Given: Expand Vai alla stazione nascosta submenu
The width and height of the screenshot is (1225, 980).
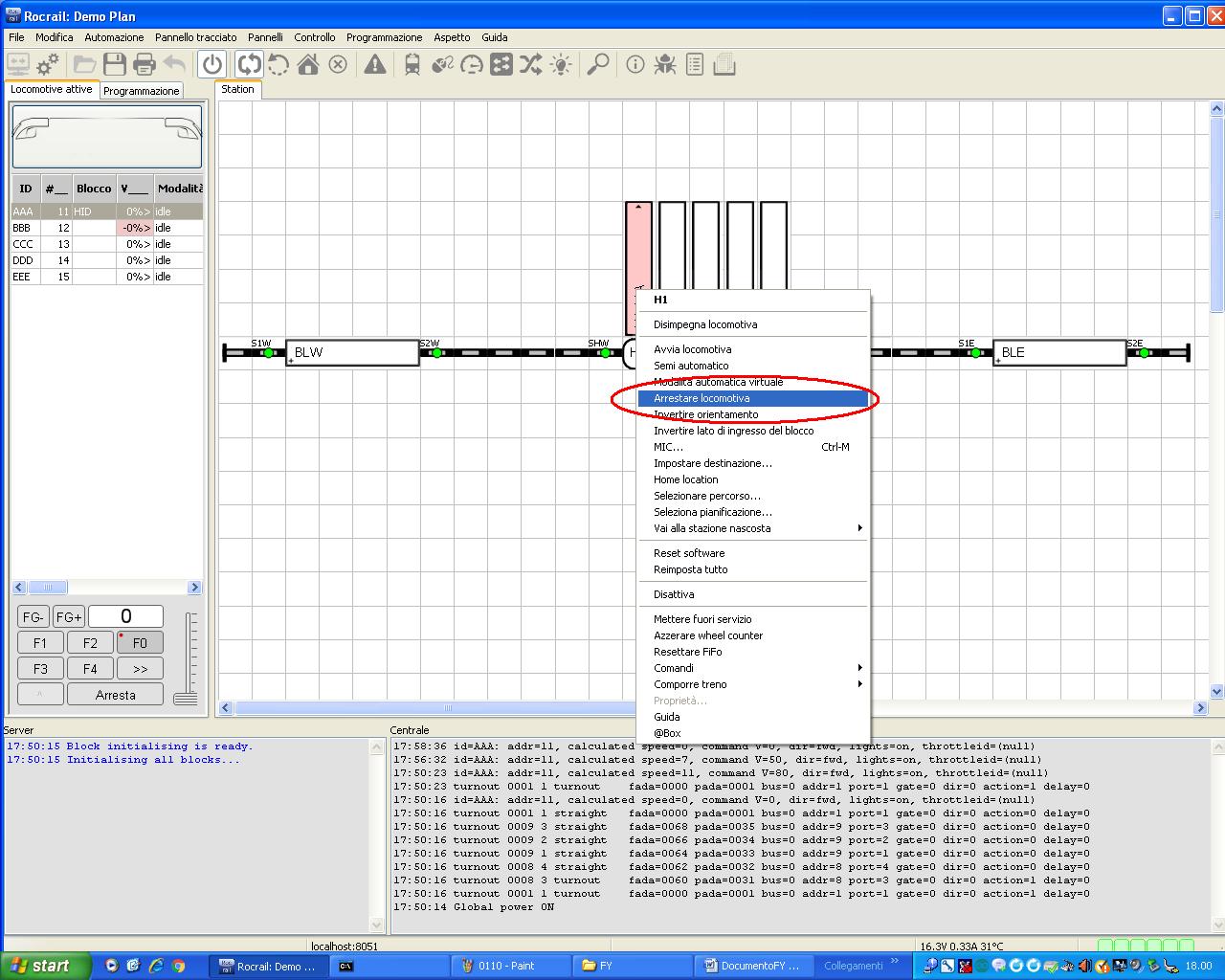Looking at the screenshot, I should coord(753,528).
